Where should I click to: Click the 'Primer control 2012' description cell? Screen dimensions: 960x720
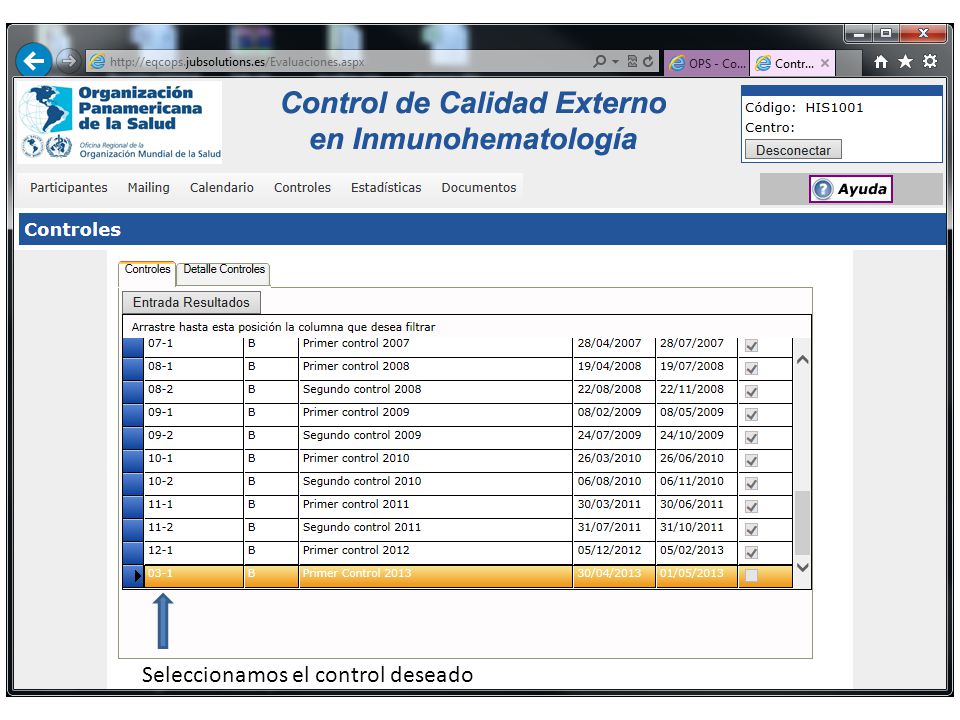[x=435, y=552]
